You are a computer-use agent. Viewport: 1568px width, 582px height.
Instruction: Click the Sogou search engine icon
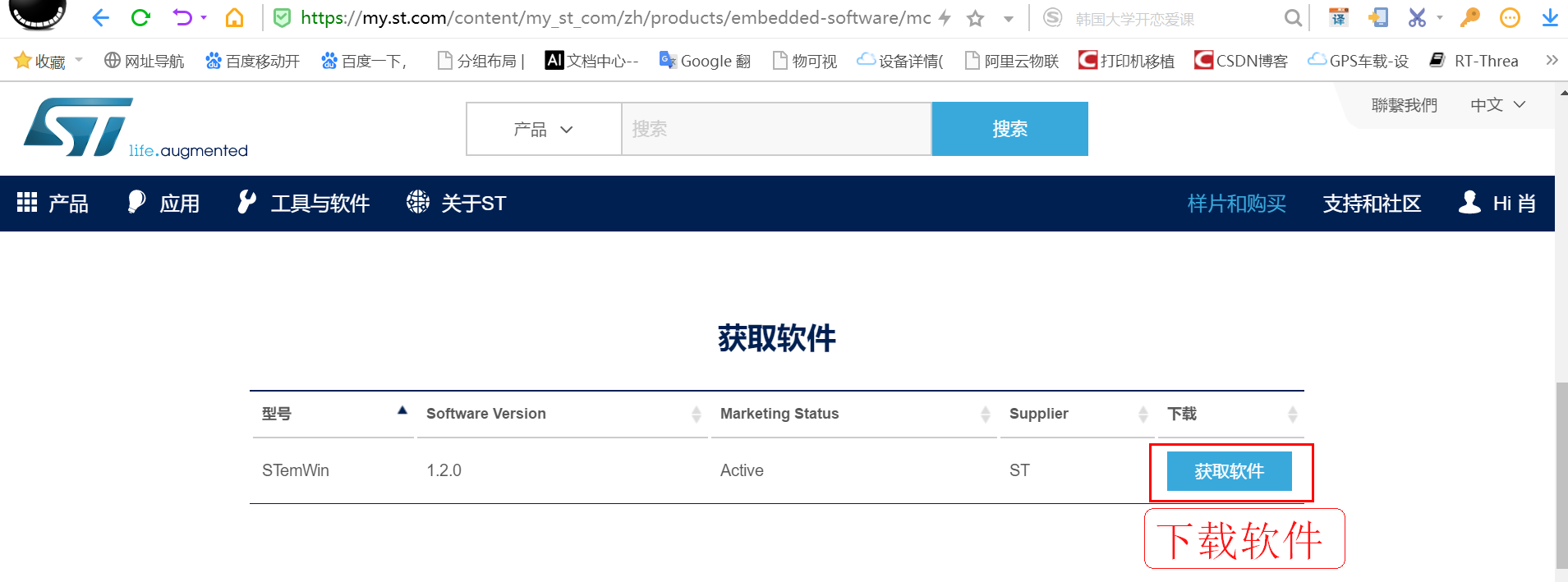1052,17
